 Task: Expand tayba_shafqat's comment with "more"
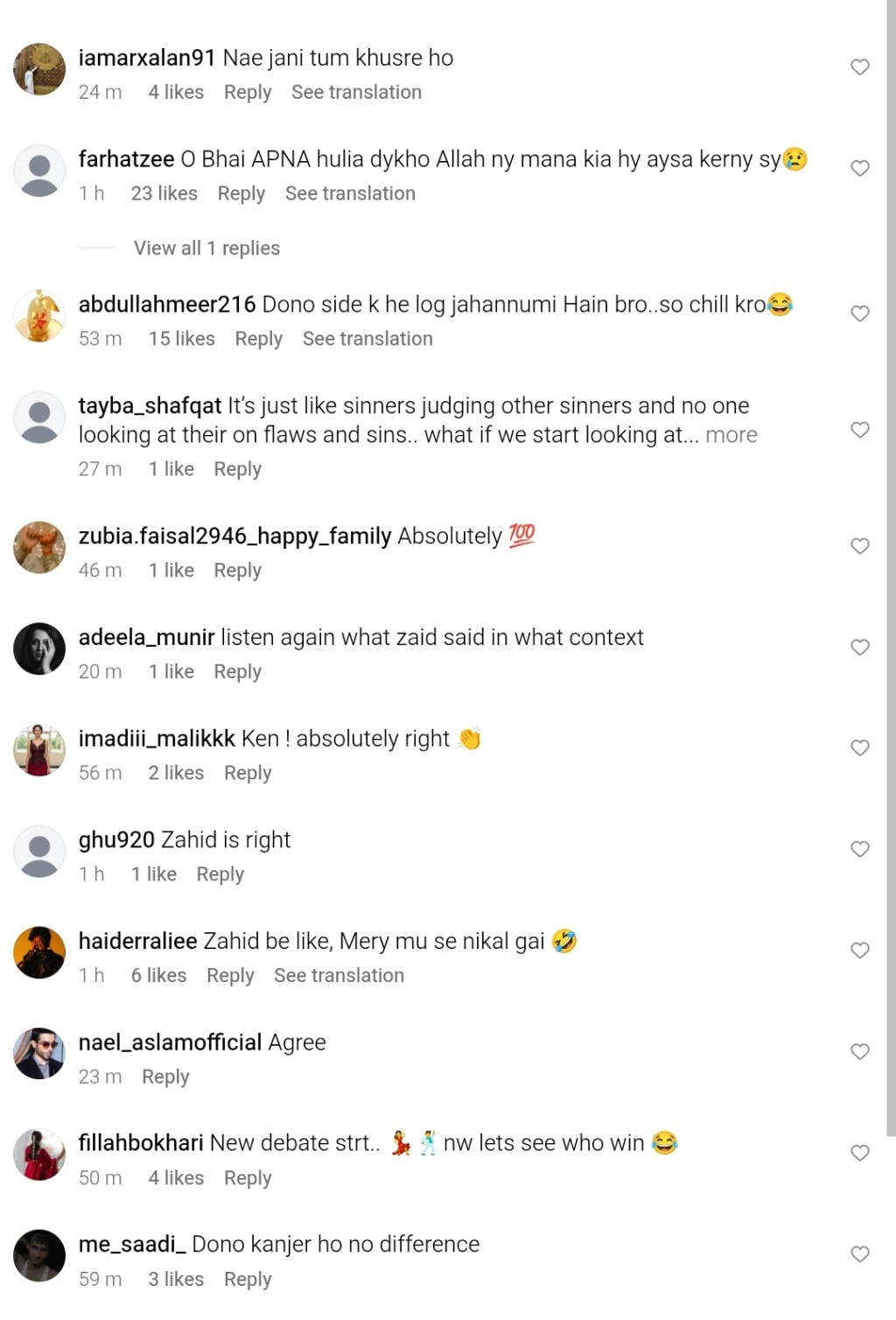pyautogui.click(x=731, y=435)
